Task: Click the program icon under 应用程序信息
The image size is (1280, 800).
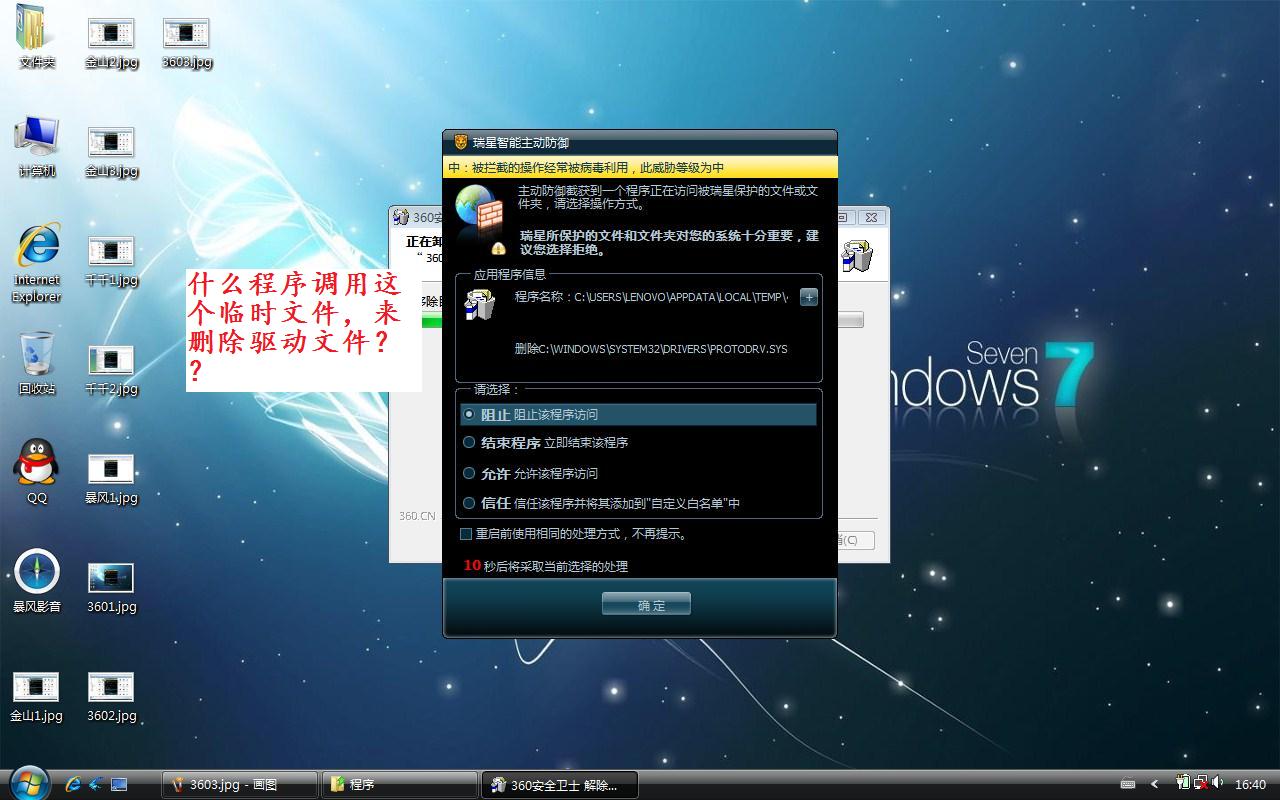Action: point(480,304)
